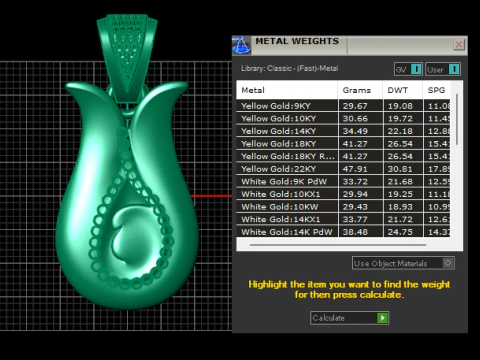This screenshot has height=360, width=480.
Task: Click grams value 29.43
Action: (355, 207)
